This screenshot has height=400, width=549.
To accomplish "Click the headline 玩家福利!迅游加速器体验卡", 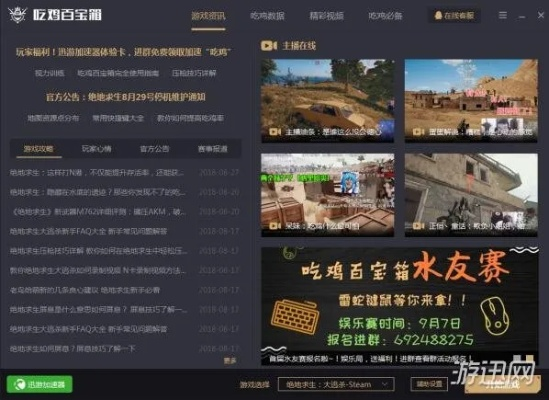I will tap(123, 52).
